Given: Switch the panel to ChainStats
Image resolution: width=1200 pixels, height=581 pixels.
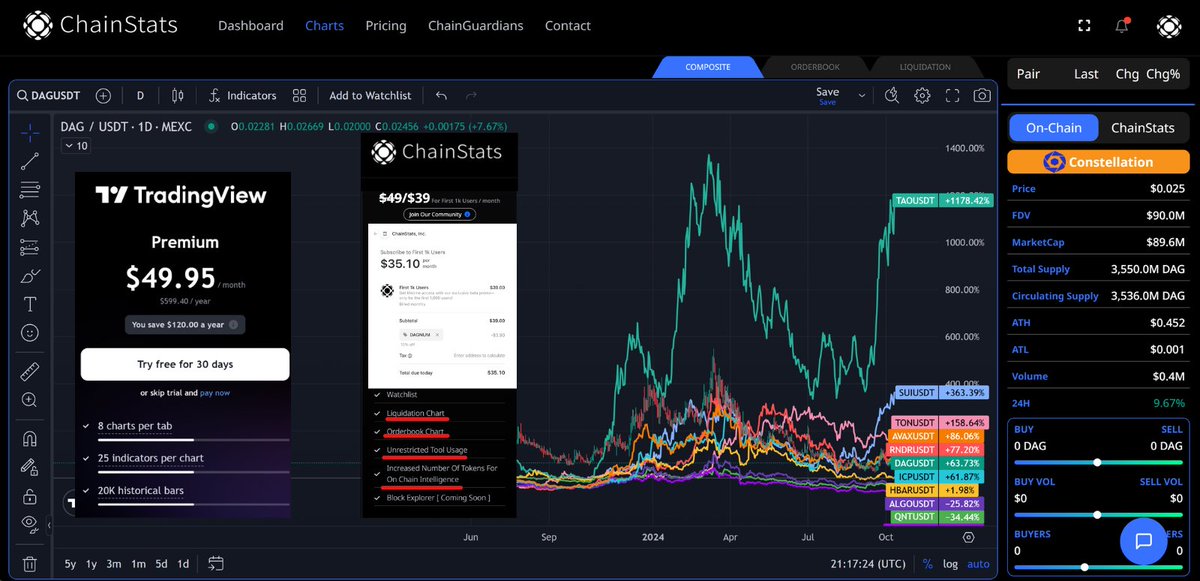Looking at the screenshot, I should (x=1143, y=128).
